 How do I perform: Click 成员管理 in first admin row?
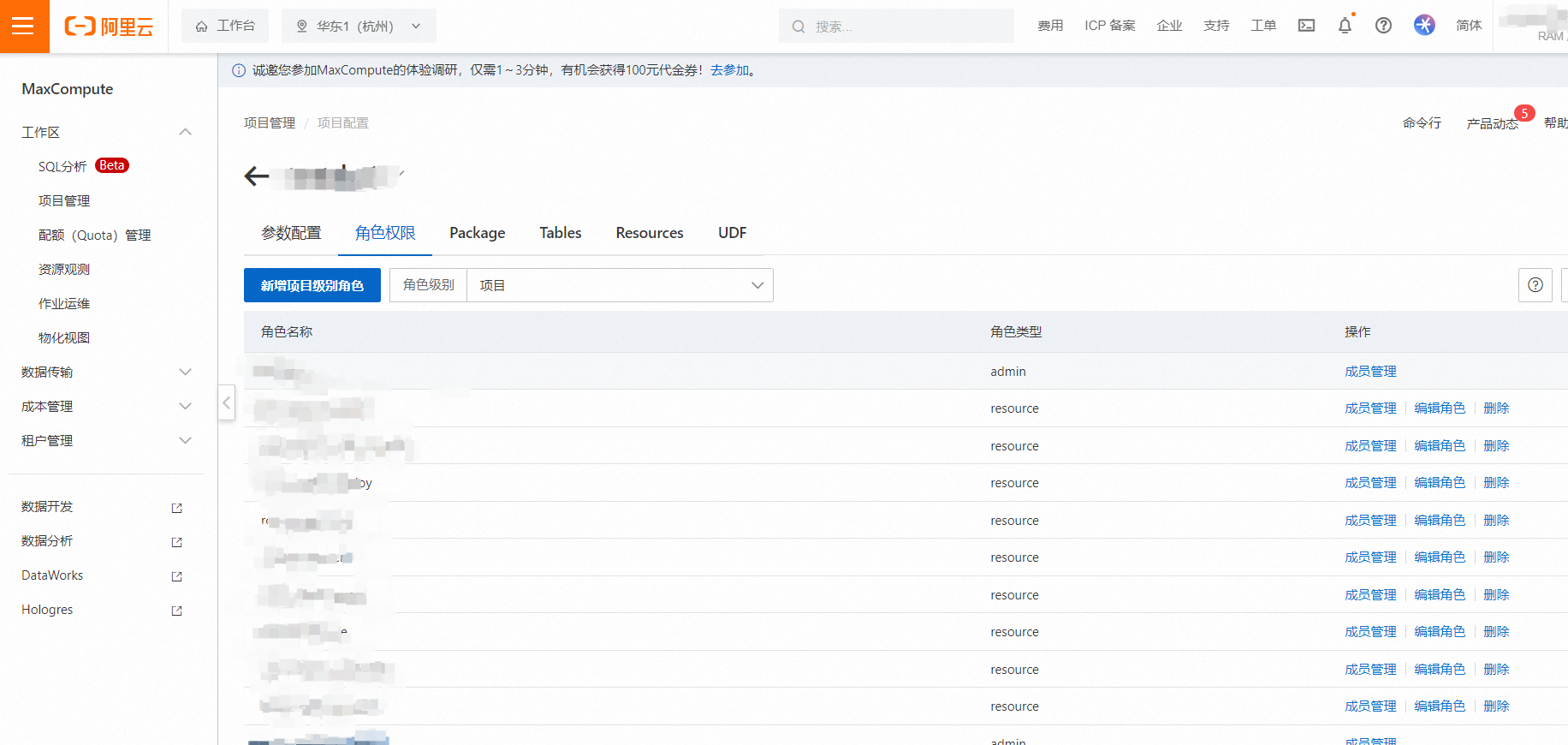(x=1370, y=371)
